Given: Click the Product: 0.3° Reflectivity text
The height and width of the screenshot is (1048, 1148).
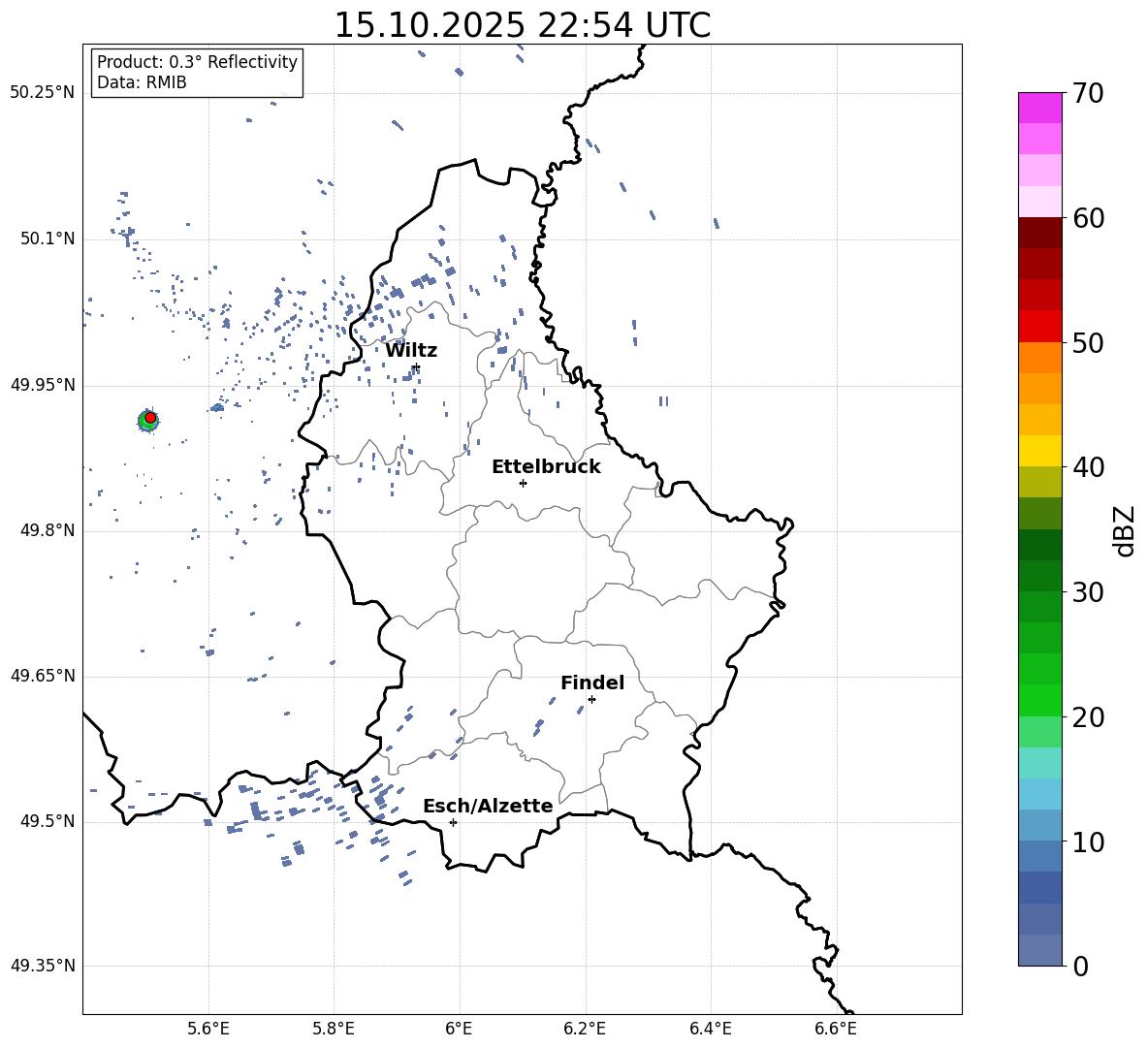Looking at the screenshot, I should (x=197, y=61).
